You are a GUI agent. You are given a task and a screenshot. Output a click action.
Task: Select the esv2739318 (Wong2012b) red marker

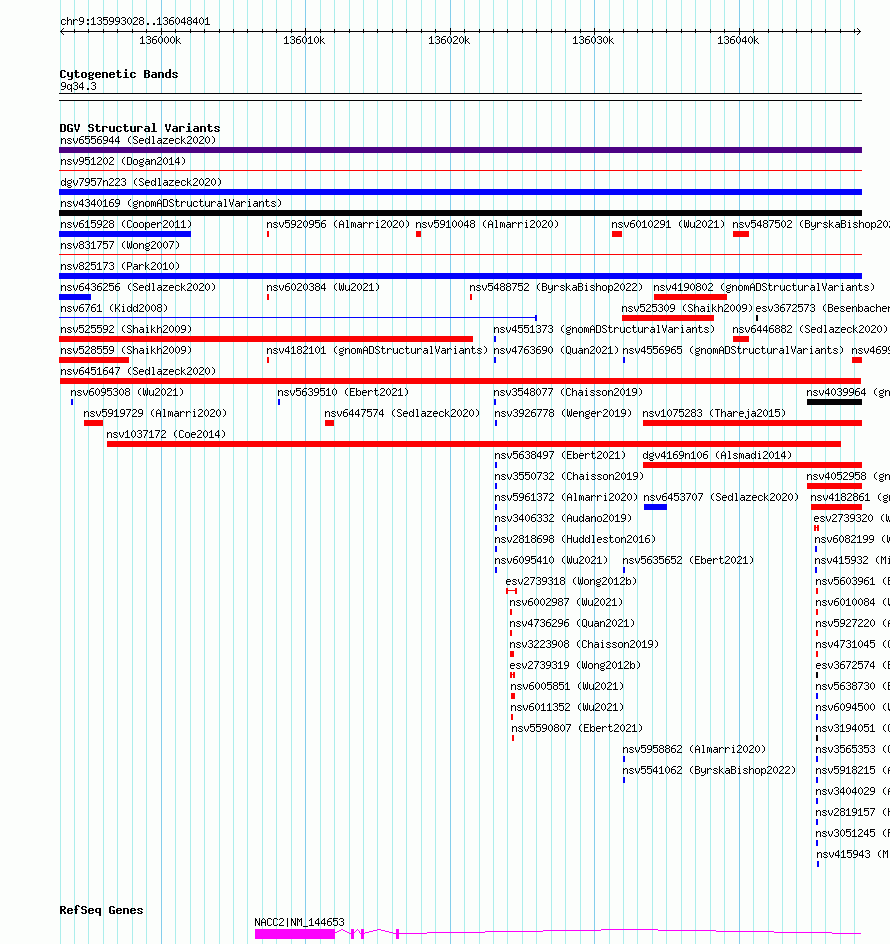tap(512, 591)
